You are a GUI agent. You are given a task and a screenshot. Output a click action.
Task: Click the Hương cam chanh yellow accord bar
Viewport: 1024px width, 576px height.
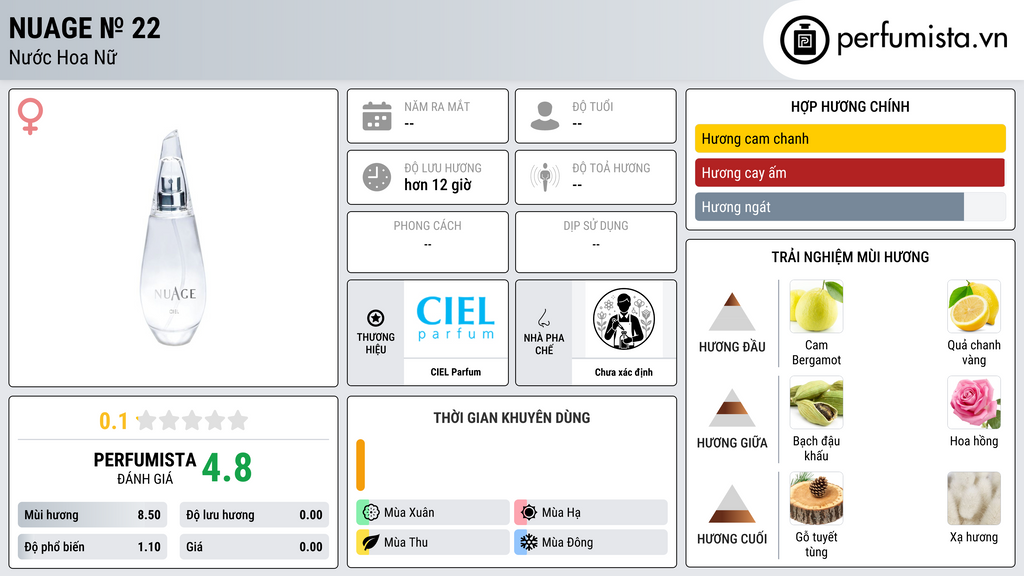[850, 138]
